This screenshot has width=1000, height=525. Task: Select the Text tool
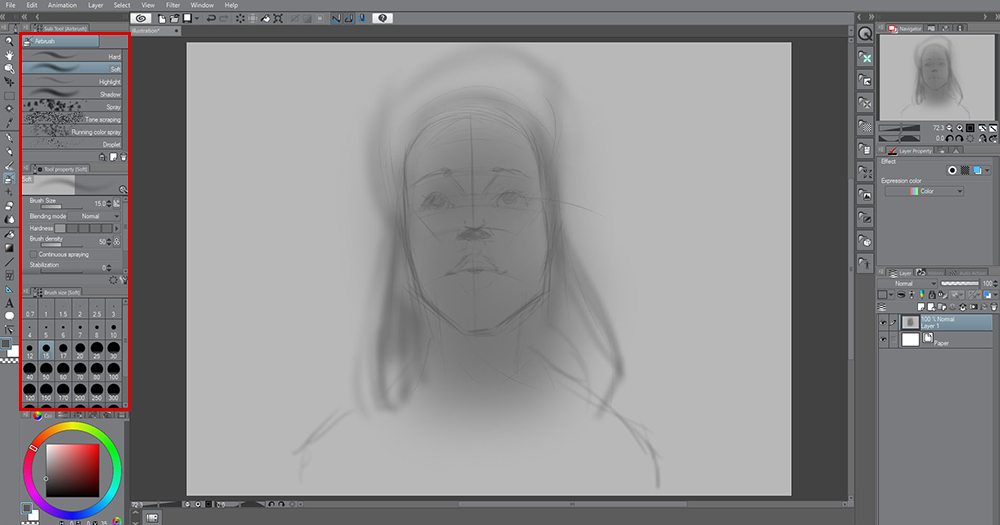click(9, 302)
